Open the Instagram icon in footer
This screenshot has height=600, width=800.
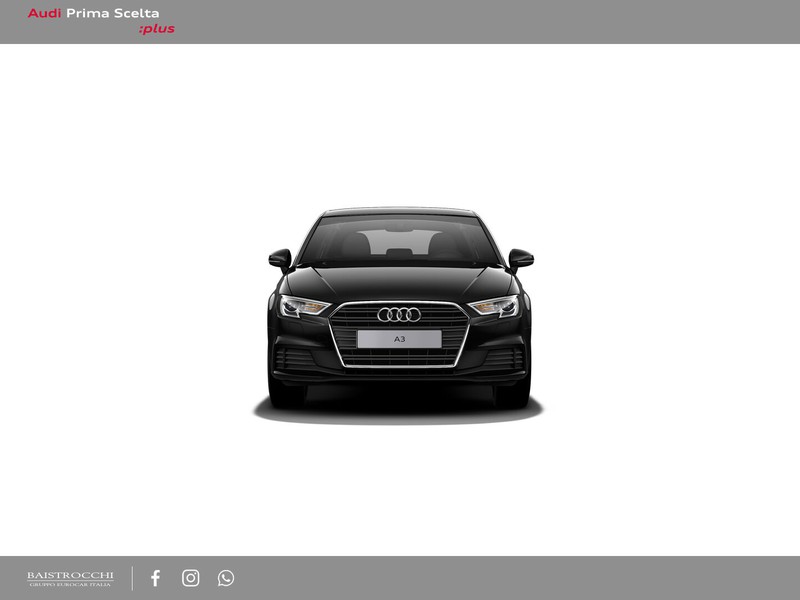pyautogui.click(x=191, y=578)
